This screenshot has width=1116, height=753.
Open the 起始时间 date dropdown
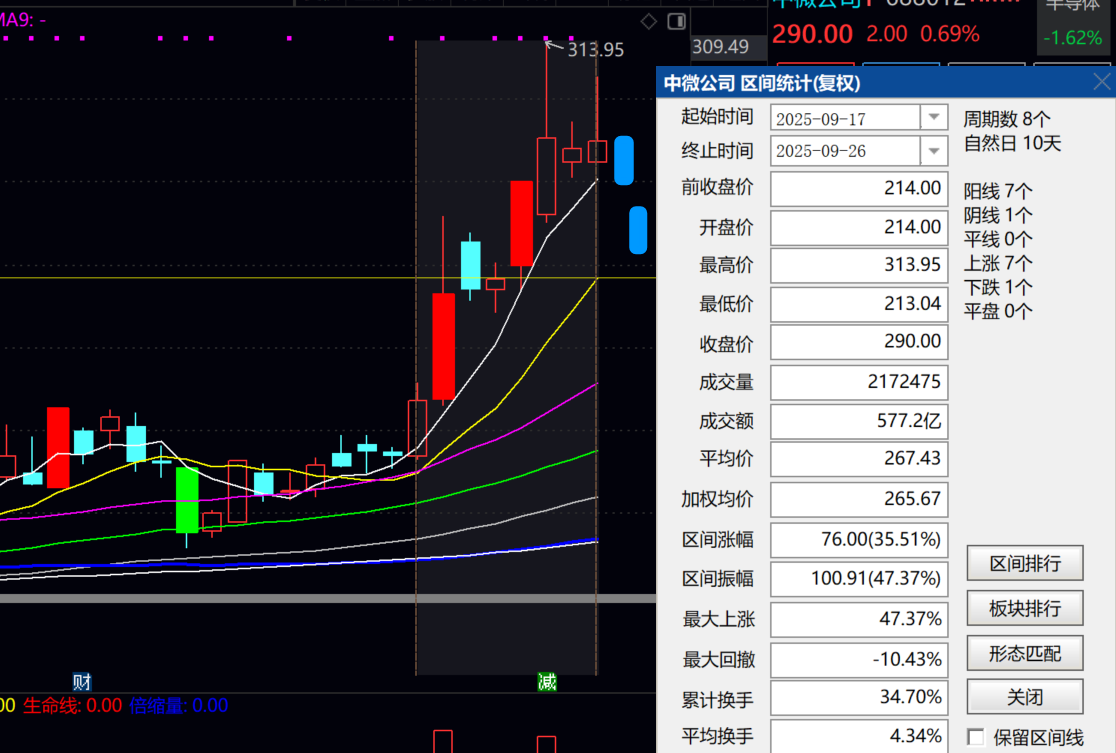[935, 117]
